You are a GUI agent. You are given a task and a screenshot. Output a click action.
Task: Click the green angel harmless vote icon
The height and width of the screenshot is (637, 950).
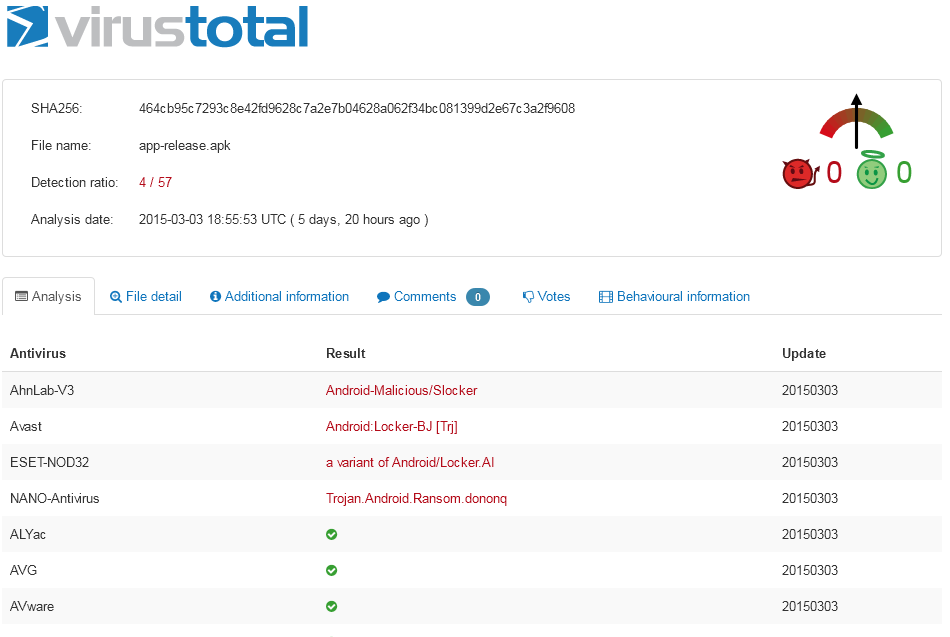pos(871,170)
